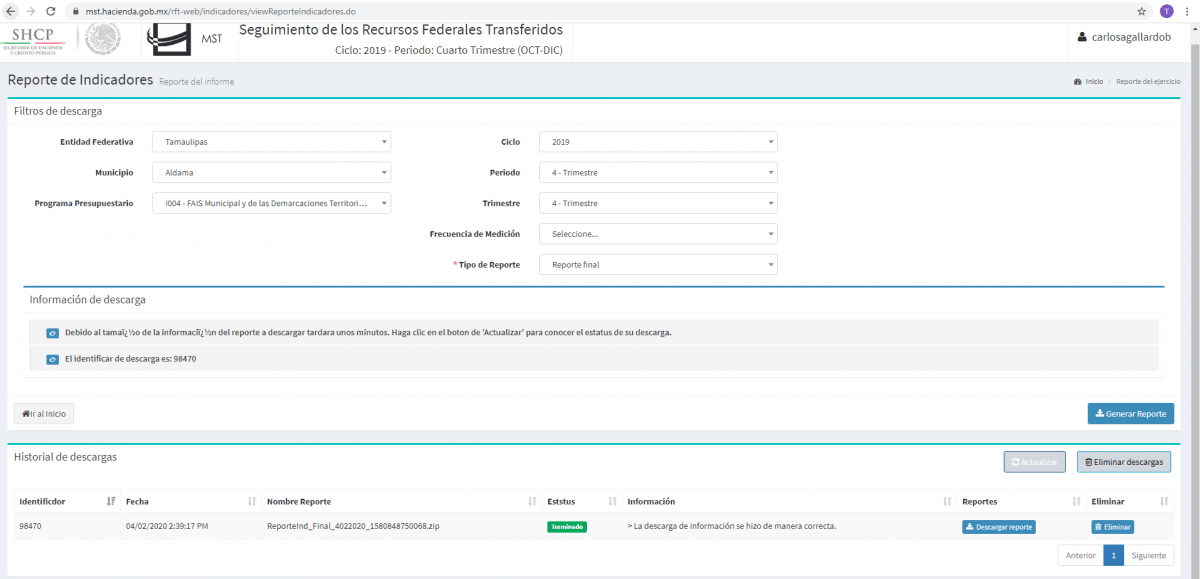The height and width of the screenshot is (579, 1200).
Task: Click the Generar Reporte button
Action: pos(1130,414)
